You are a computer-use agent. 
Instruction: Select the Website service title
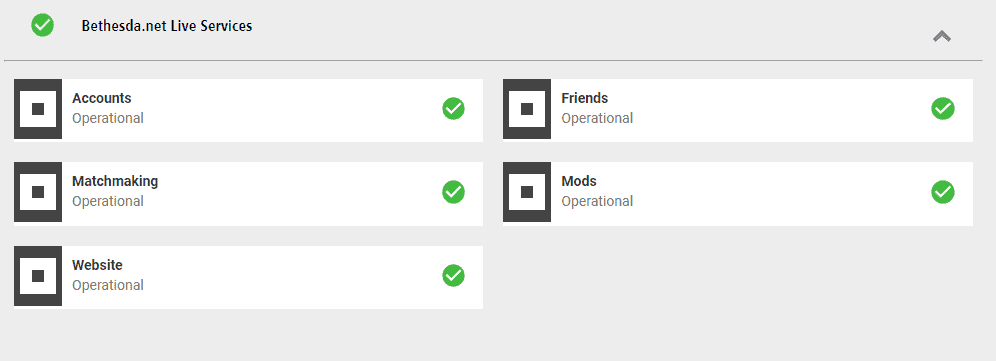pos(97,266)
